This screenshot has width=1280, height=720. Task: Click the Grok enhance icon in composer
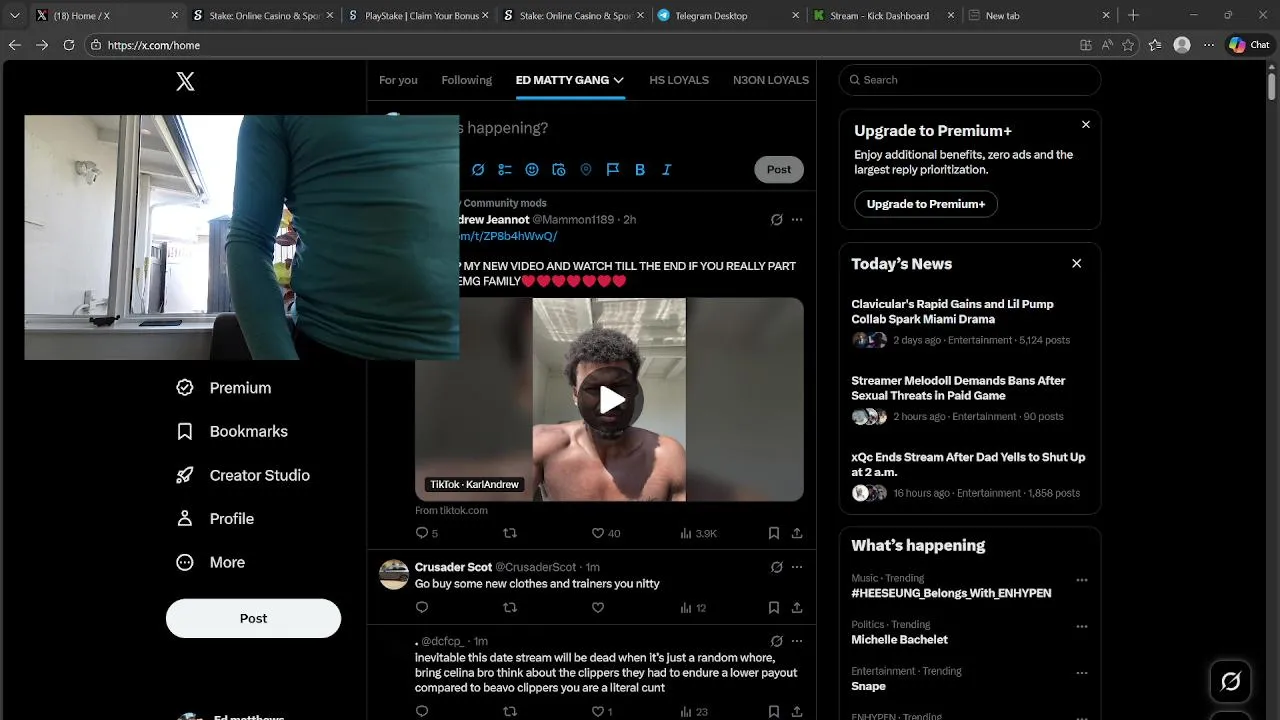pos(478,170)
